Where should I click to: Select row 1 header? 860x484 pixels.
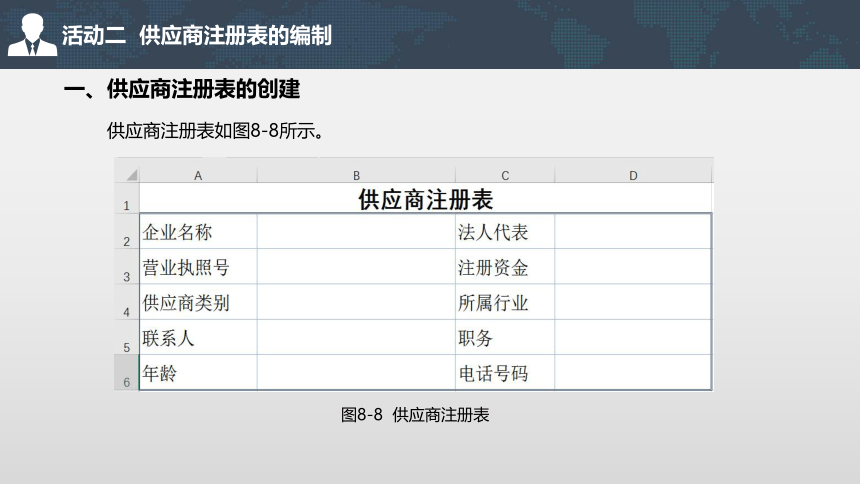tap(127, 198)
